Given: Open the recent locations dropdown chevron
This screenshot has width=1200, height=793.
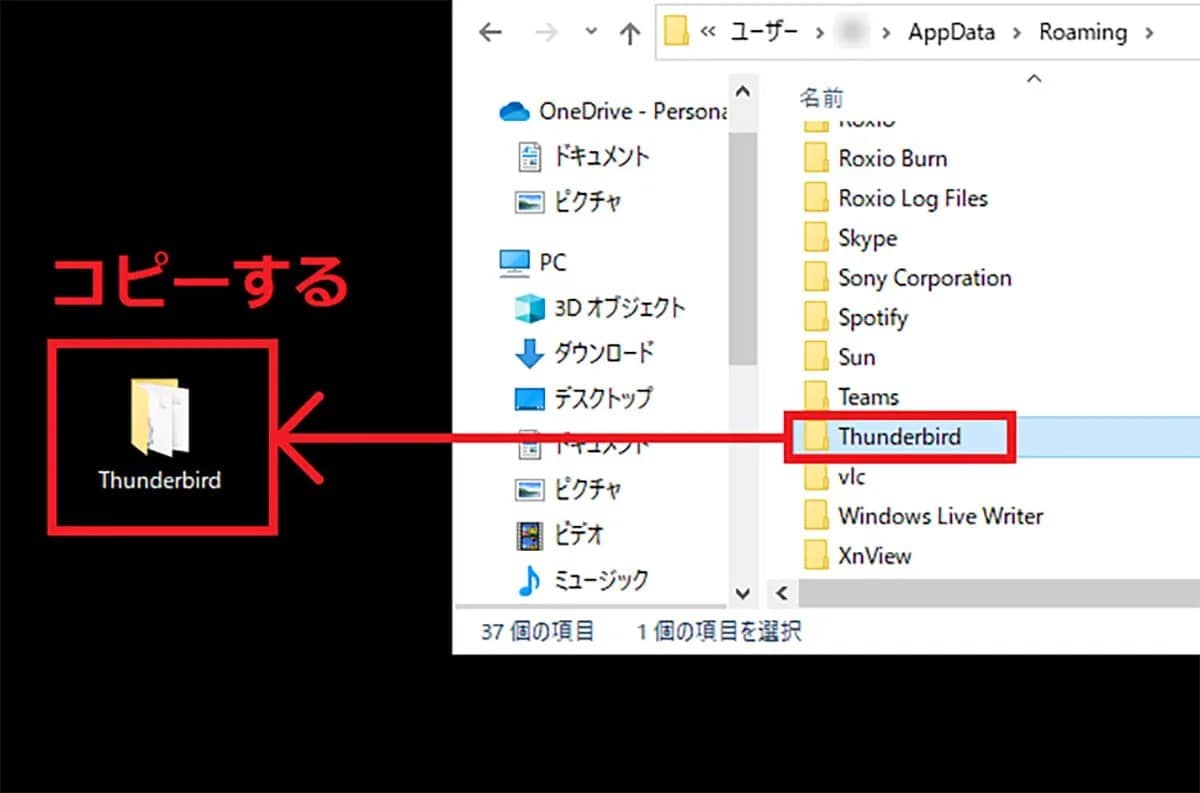Looking at the screenshot, I should click(591, 33).
